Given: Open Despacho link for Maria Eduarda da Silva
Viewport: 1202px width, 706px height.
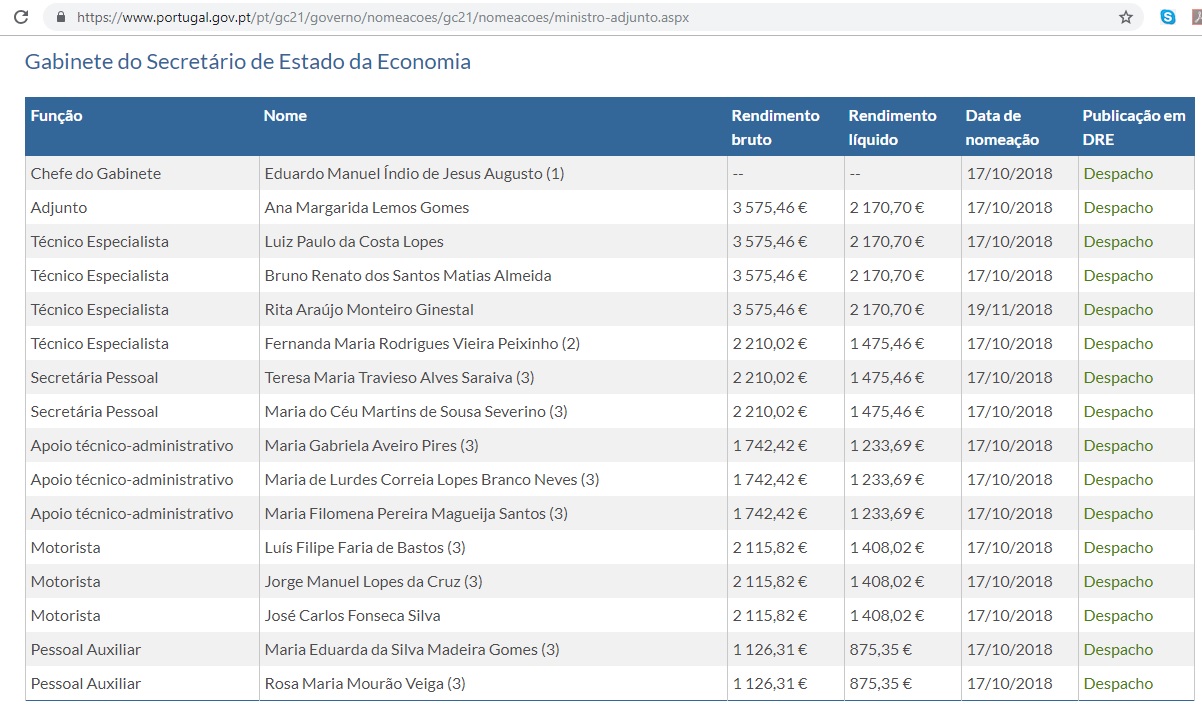Looking at the screenshot, I should pyautogui.click(x=1118, y=649).
